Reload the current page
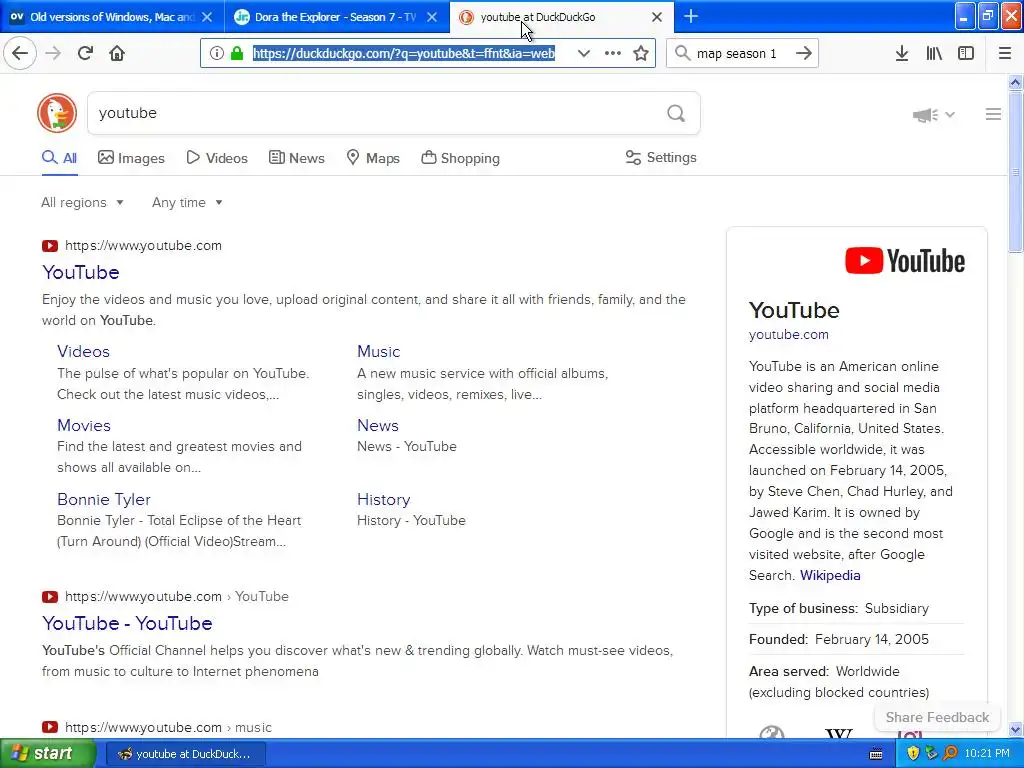This screenshot has height=768, width=1024. 86,53
